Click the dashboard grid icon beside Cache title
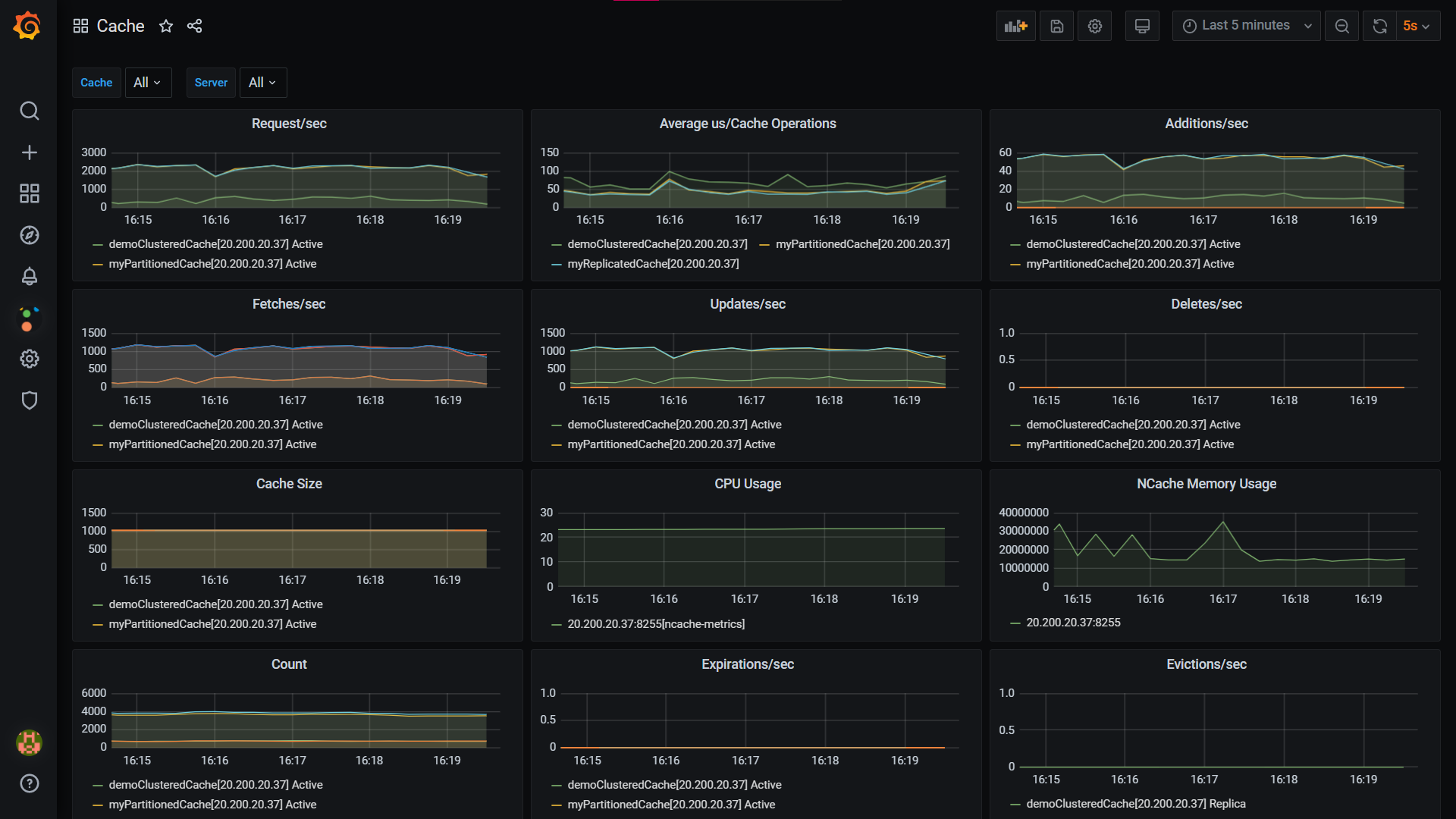This screenshot has width=1456, height=819. (x=80, y=26)
